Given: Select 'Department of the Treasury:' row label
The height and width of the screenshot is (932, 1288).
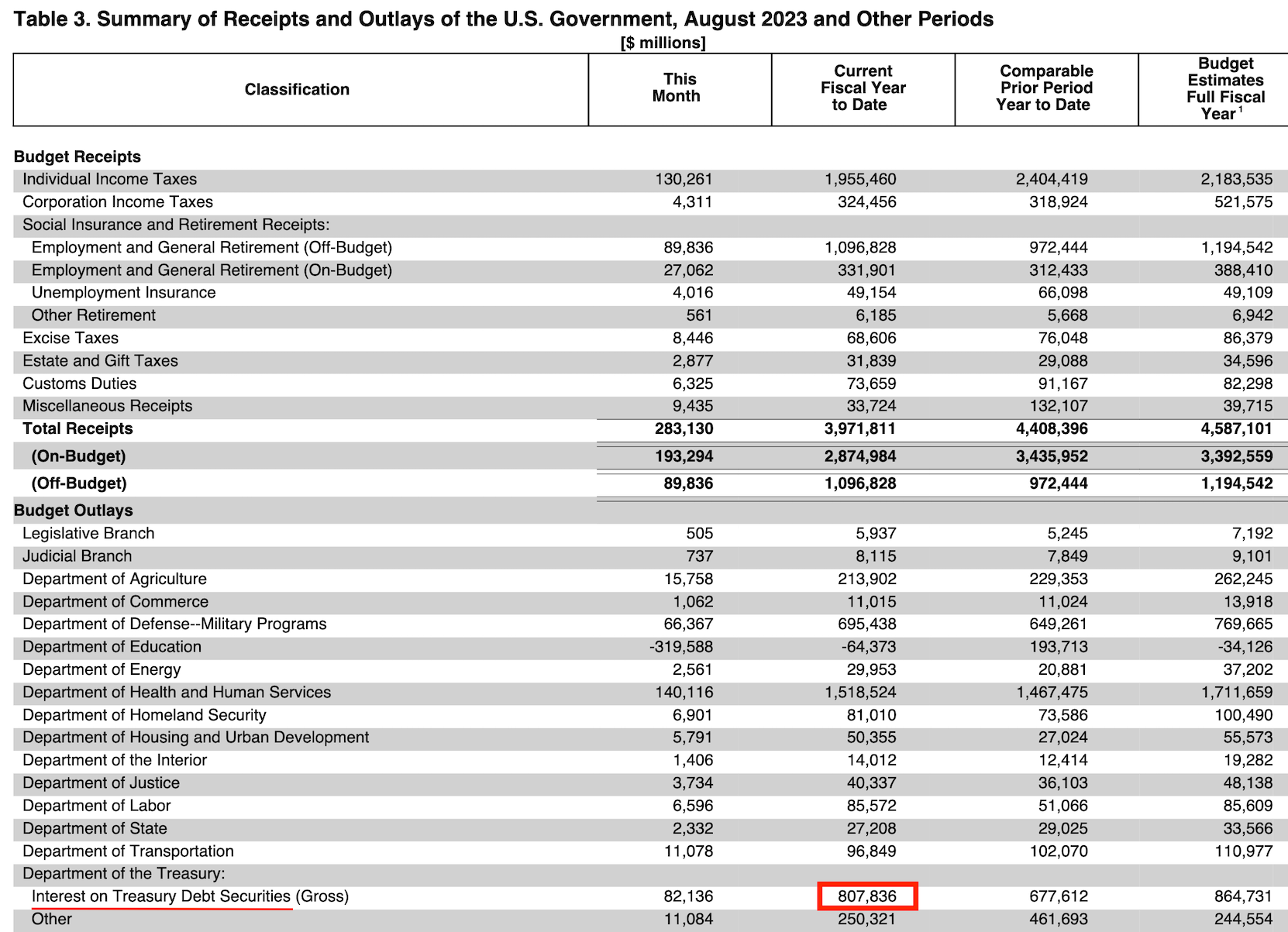Looking at the screenshot, I should (124, 873).
